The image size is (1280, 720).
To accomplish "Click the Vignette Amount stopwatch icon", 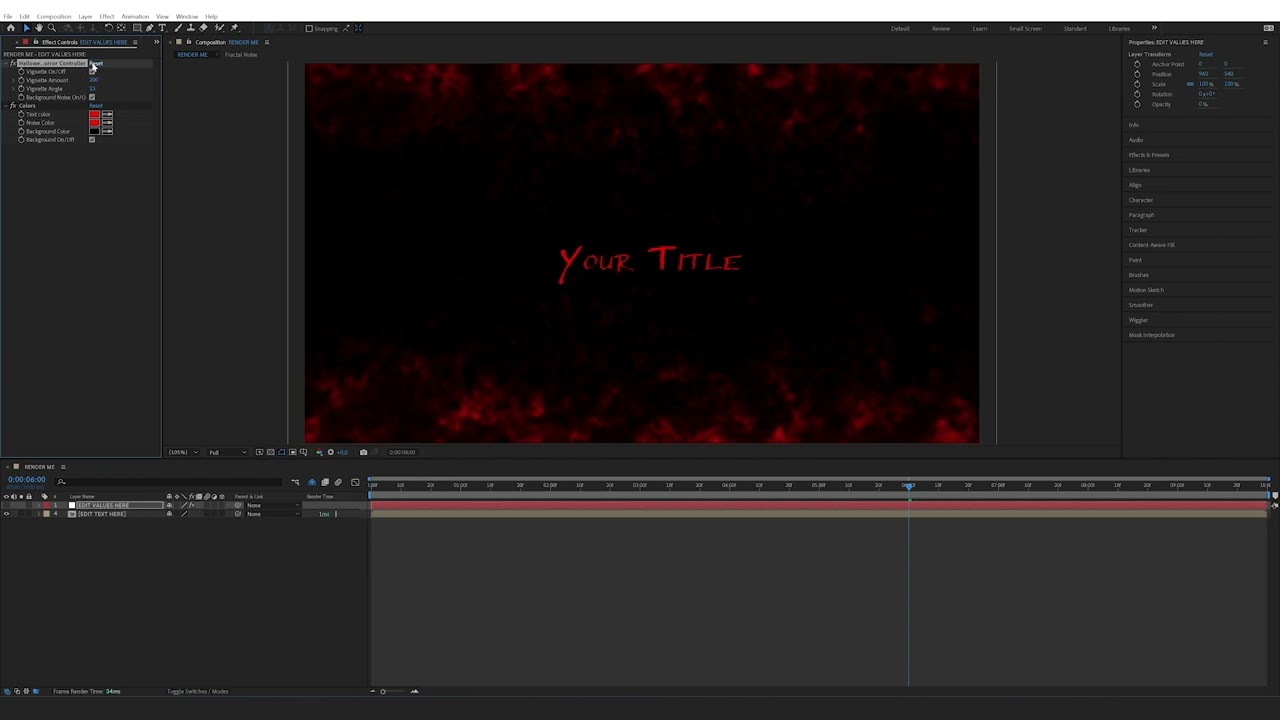I will tap(21, 80).
